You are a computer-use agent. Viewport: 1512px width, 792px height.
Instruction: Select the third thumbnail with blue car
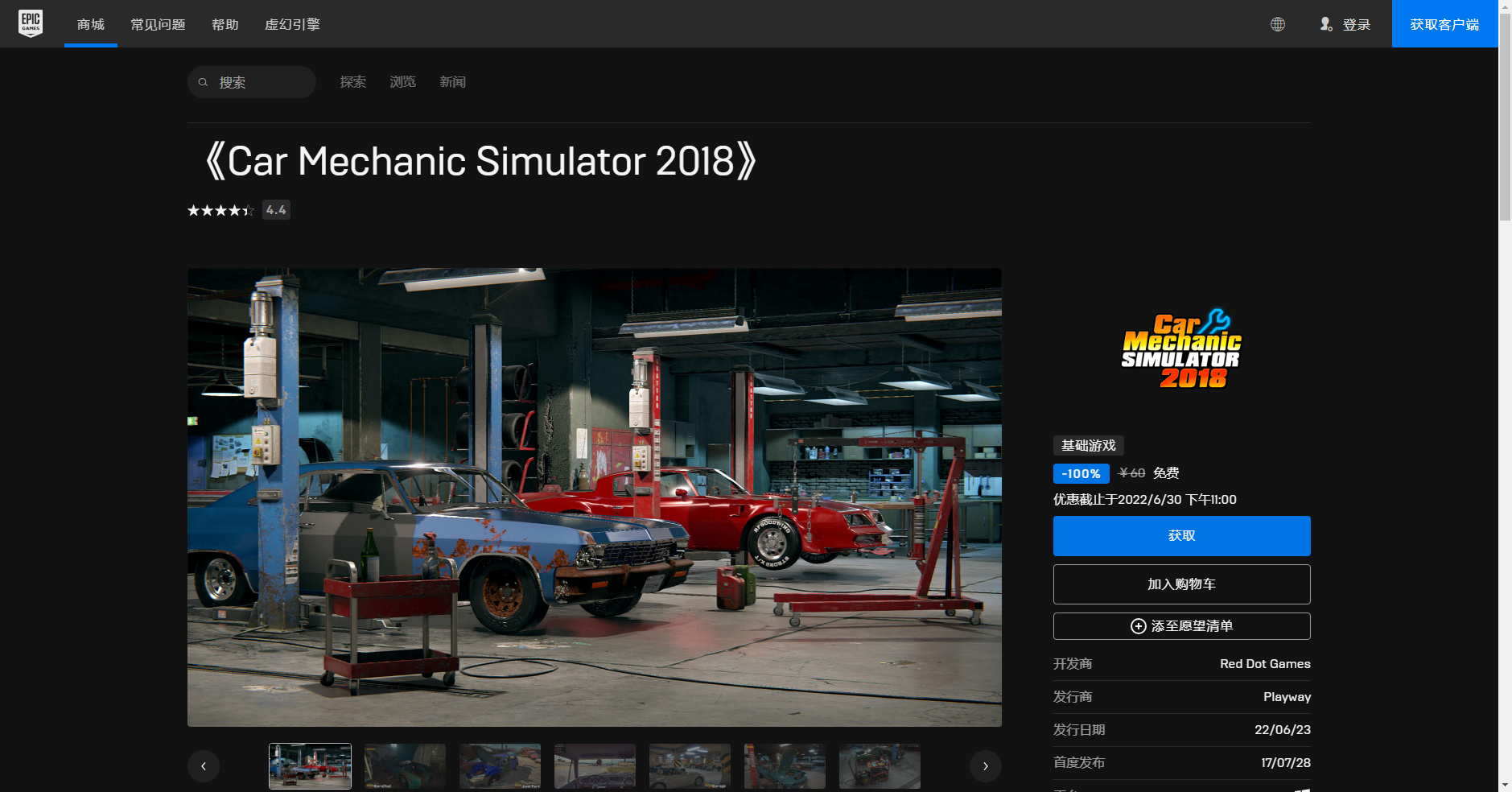point(500,766)
